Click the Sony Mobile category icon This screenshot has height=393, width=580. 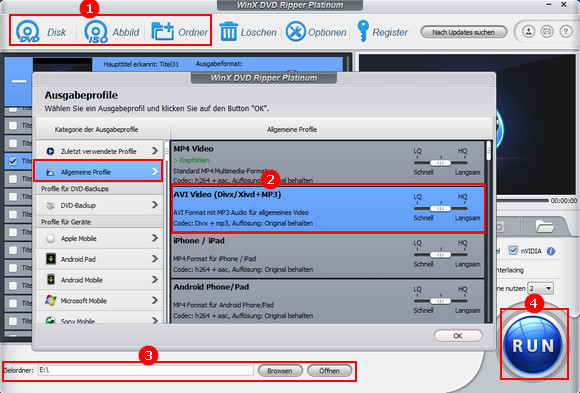pyautogui.click(x=51, y=320)
